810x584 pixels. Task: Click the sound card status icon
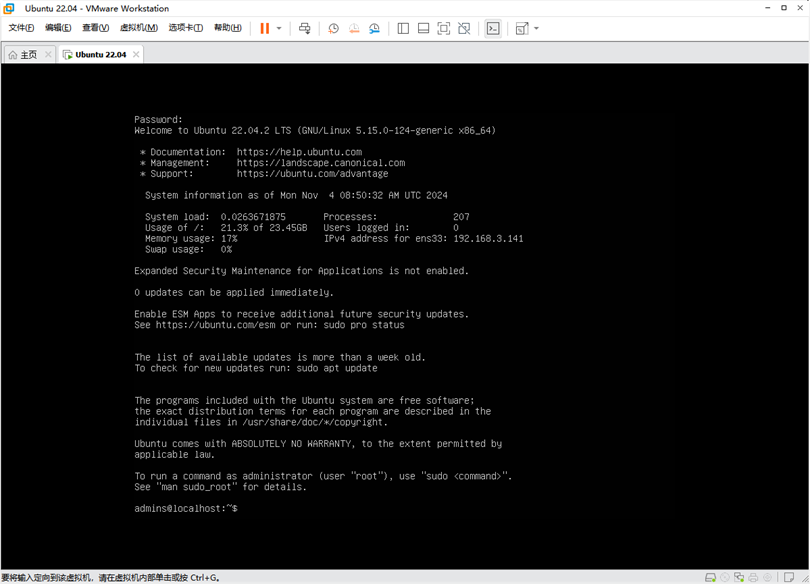pyautogui.click(x=768, y=577)
